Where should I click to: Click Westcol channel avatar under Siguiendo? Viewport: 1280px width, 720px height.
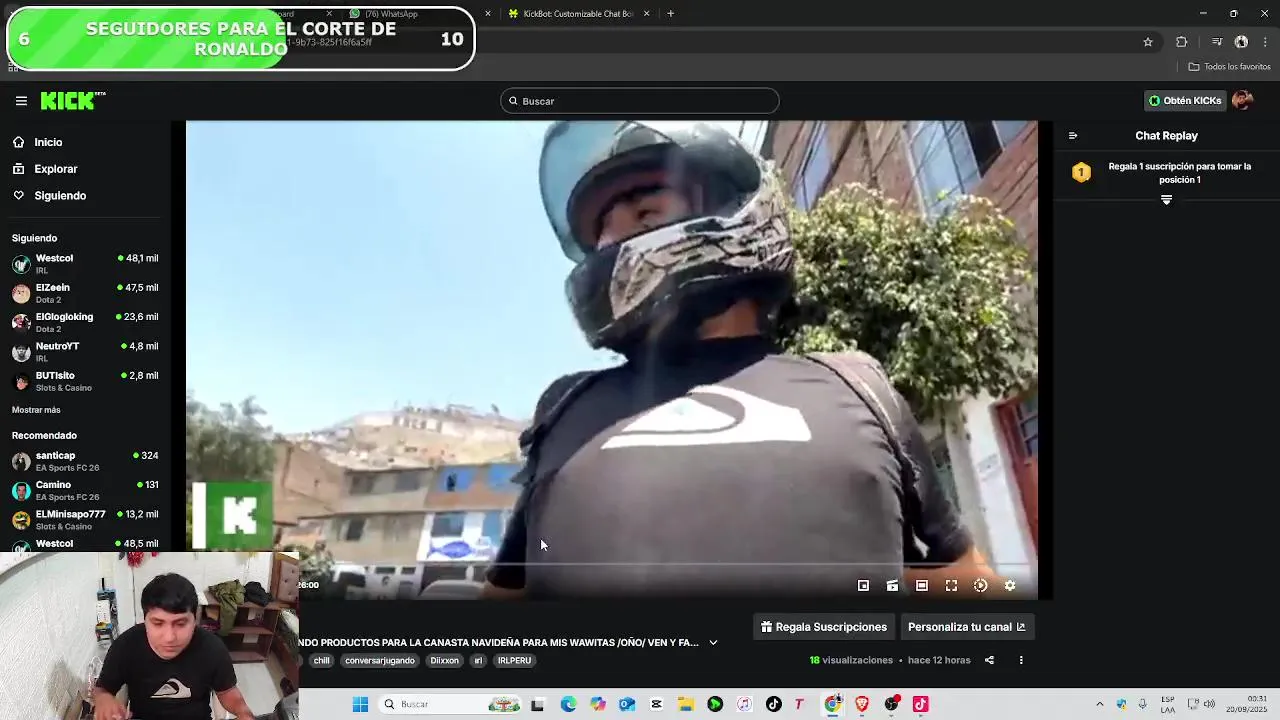(21, 264)
